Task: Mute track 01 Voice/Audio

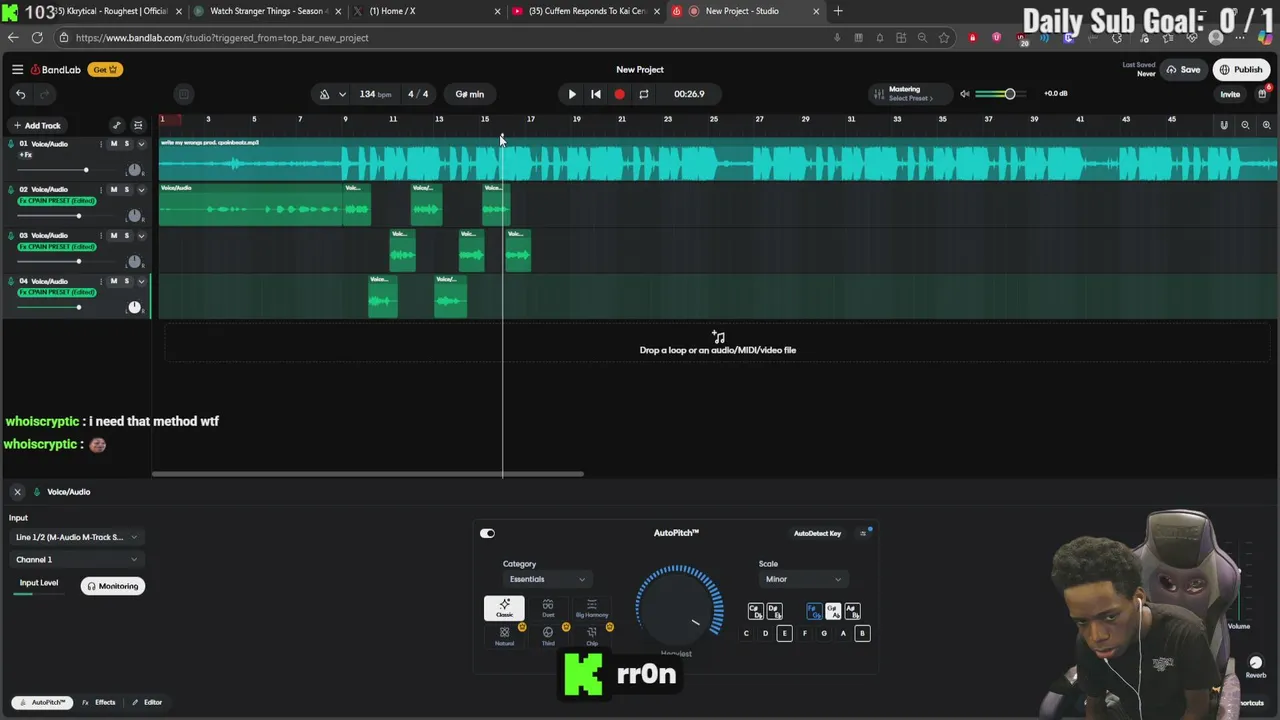Action: [113, 144]
